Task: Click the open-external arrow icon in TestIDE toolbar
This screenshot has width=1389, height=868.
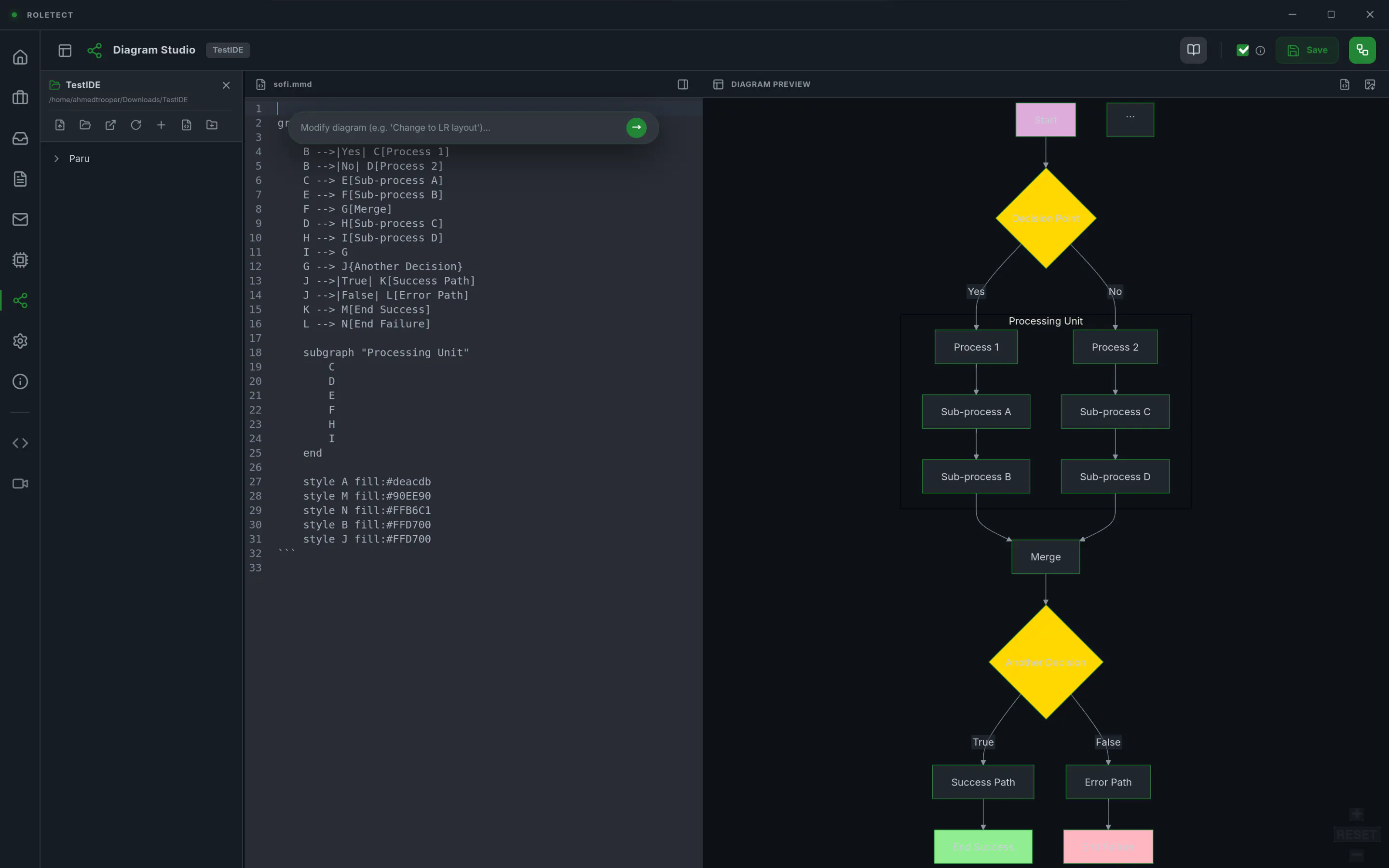Action: [110, 125]
